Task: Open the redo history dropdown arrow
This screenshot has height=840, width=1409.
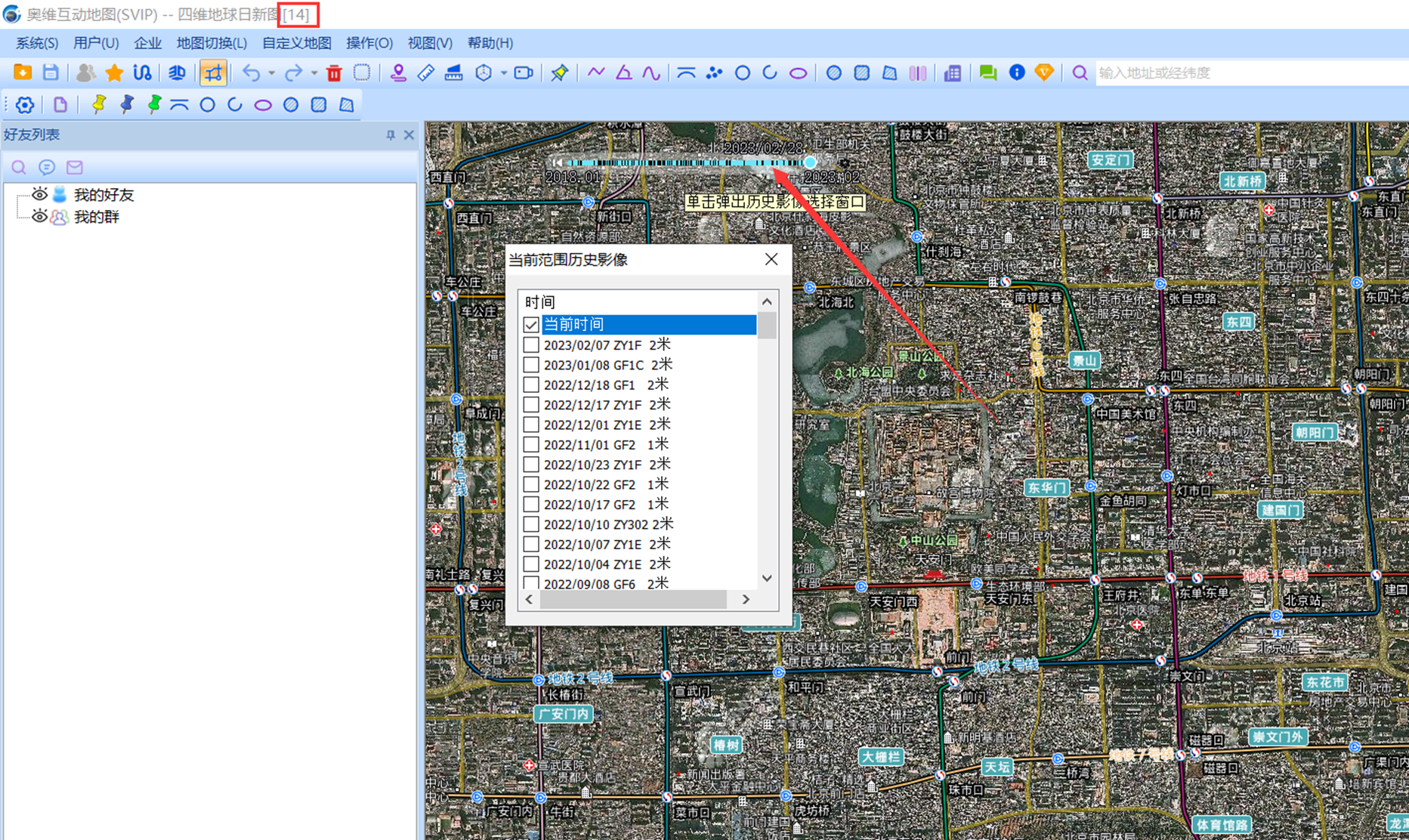Action: [314, 73]
